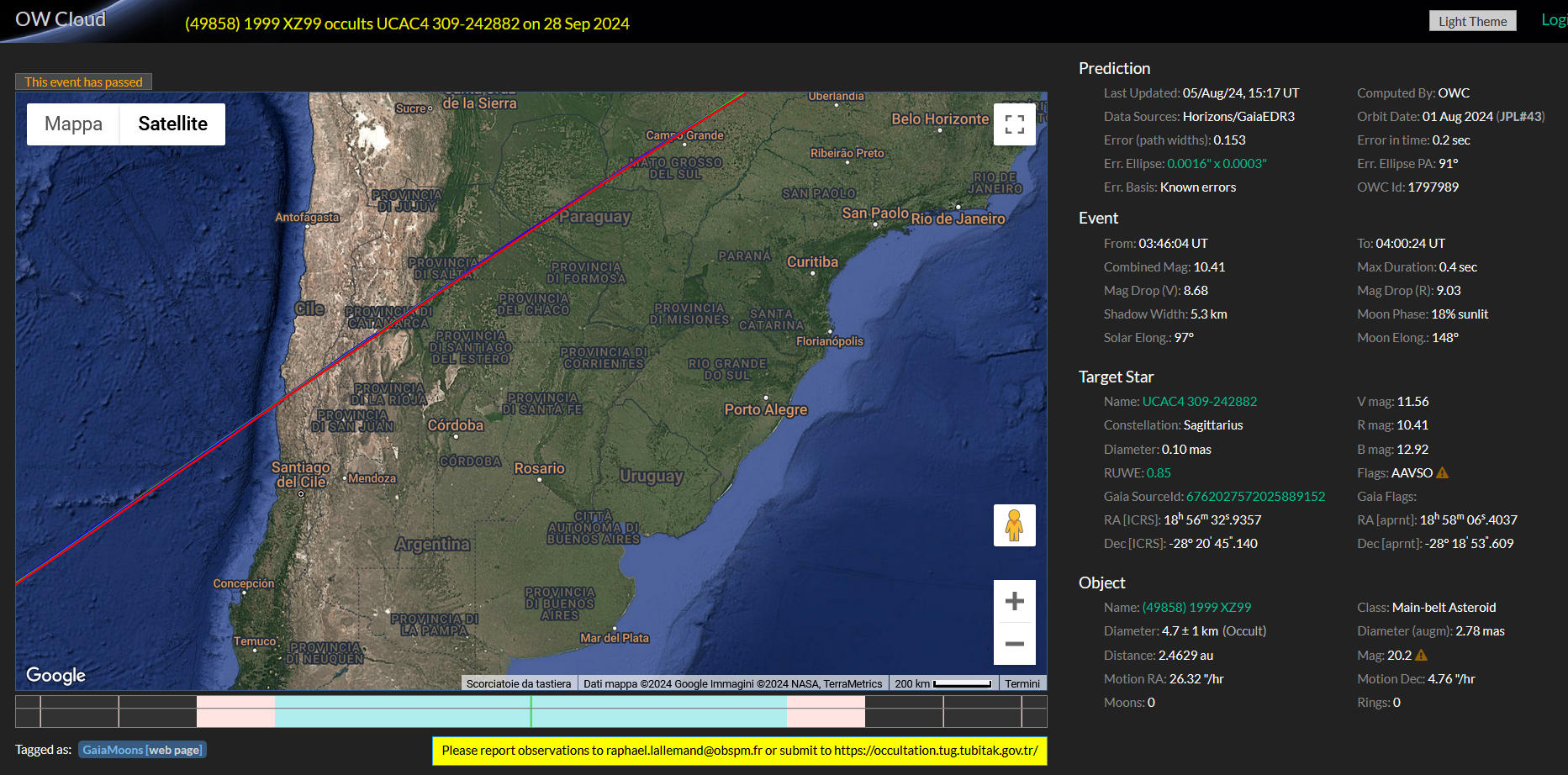Click the left pink segment of timeline
1568x775 pixels.
click(x=235, y=711)
